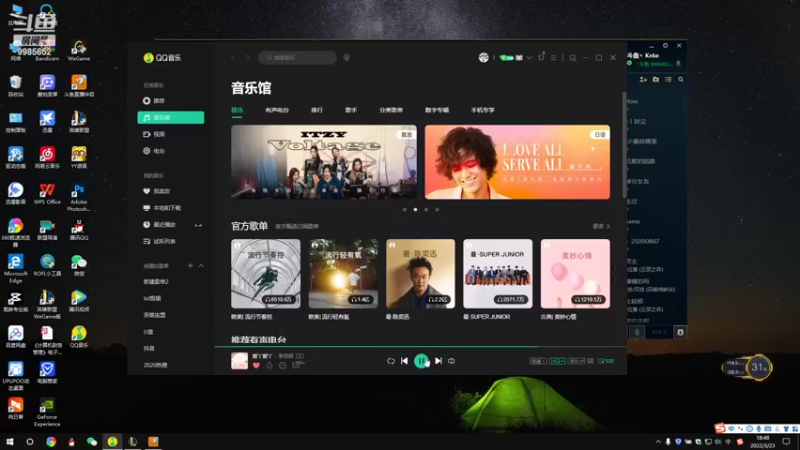Image resolution: width=800 pixels, height=450 pixels.
Task: Open 我喜欢 favorites with heart icon
Action: coord(157,191)
